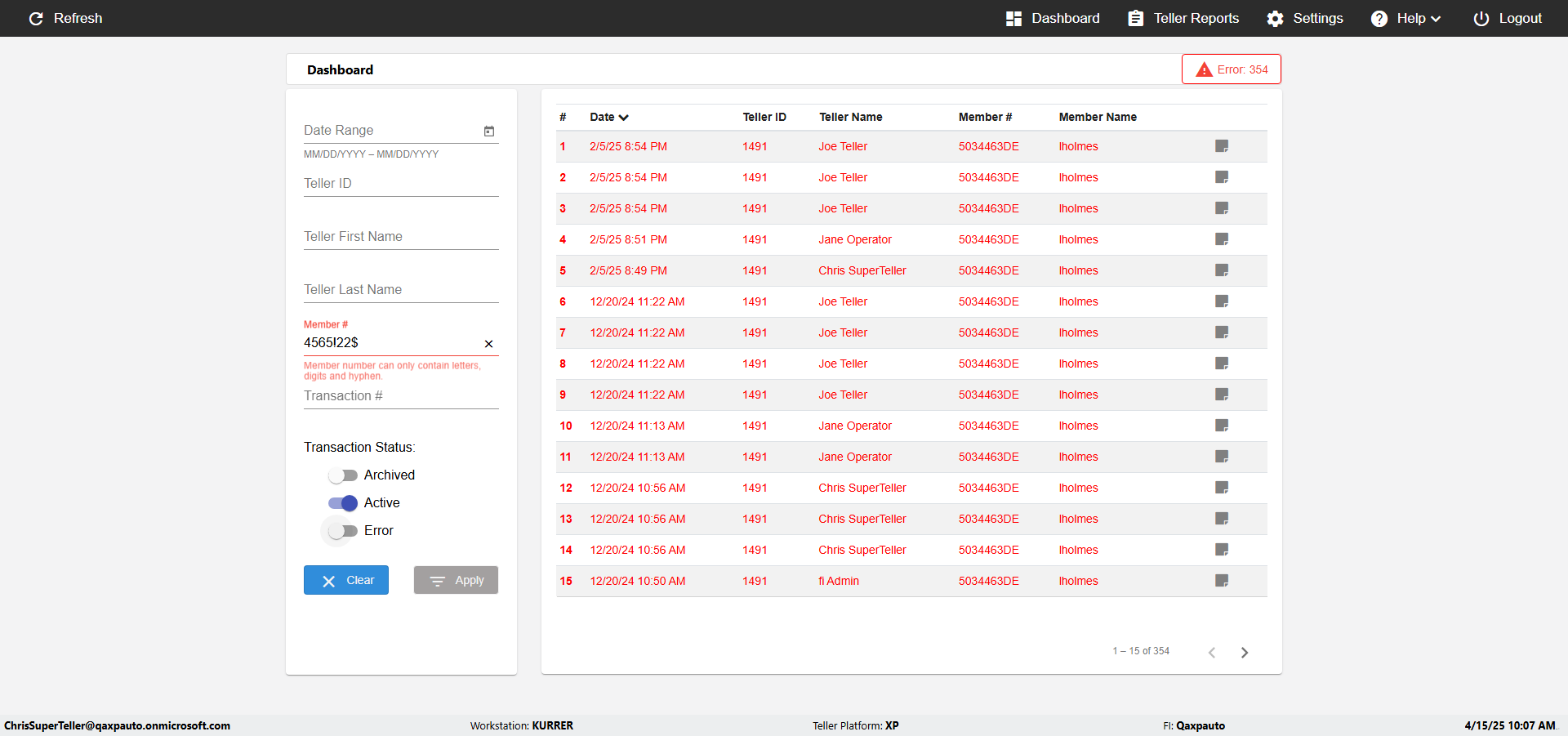Viewport: 1568px width, 736px height.
Task: Select fi Admin teller name in row 15
Action: click(839, 581)
